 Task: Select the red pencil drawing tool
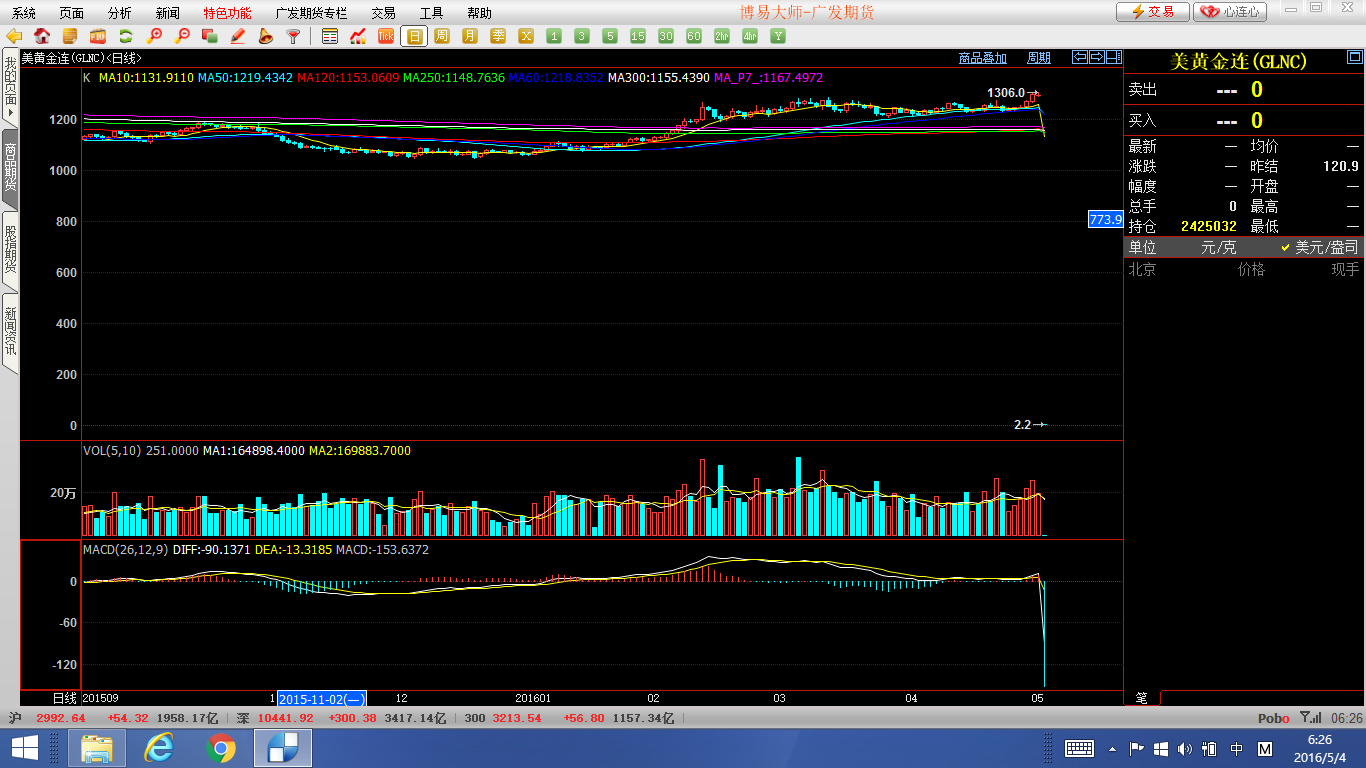tap(238, 36)
